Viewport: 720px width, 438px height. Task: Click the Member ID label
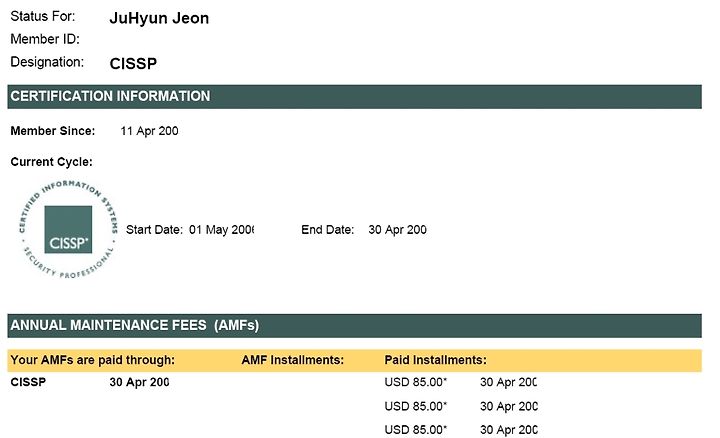click(45, 39)
